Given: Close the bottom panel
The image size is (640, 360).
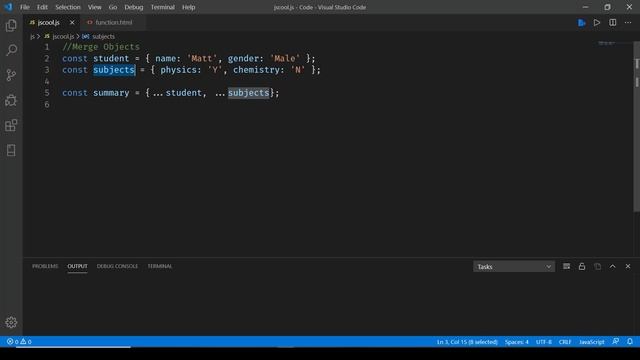Looking at the screenshot, I should tap(628, 267).
